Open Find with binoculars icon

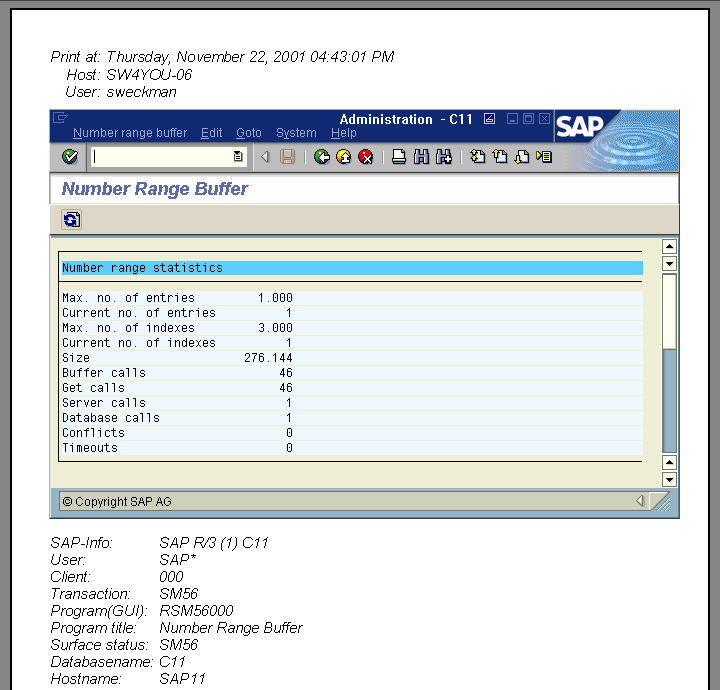421,157
